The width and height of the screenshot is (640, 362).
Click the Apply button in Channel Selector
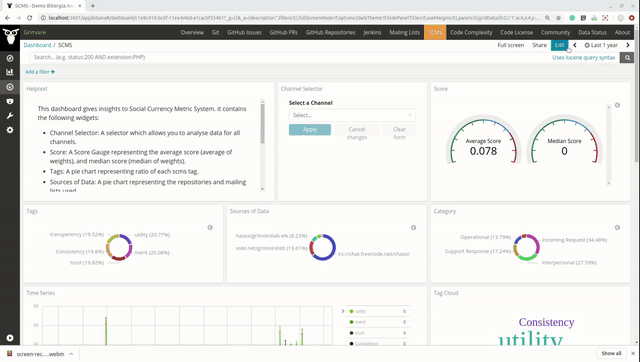click(310, 129)
